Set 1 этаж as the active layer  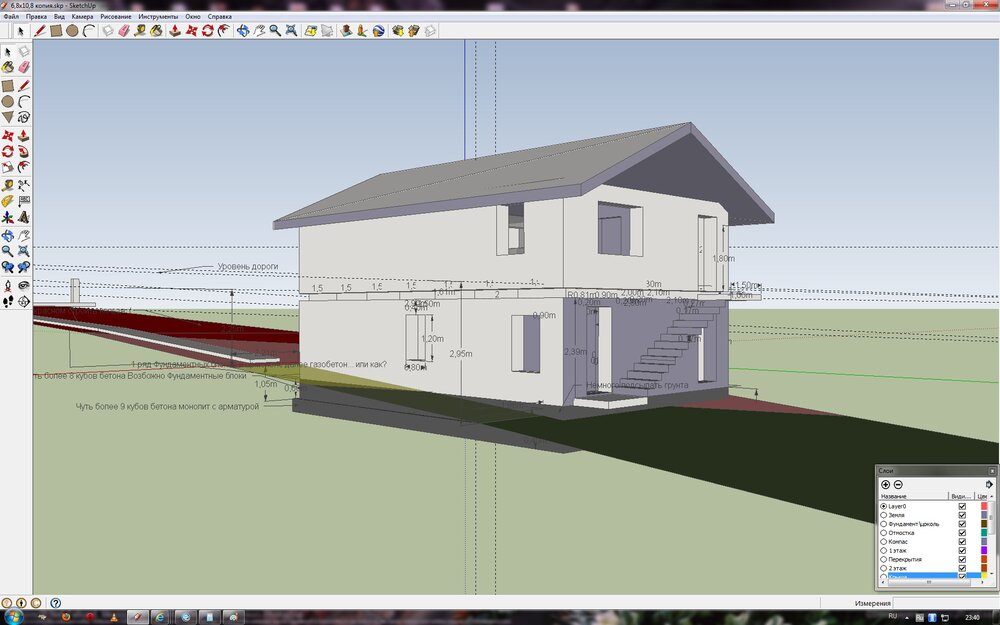(883, 550)
